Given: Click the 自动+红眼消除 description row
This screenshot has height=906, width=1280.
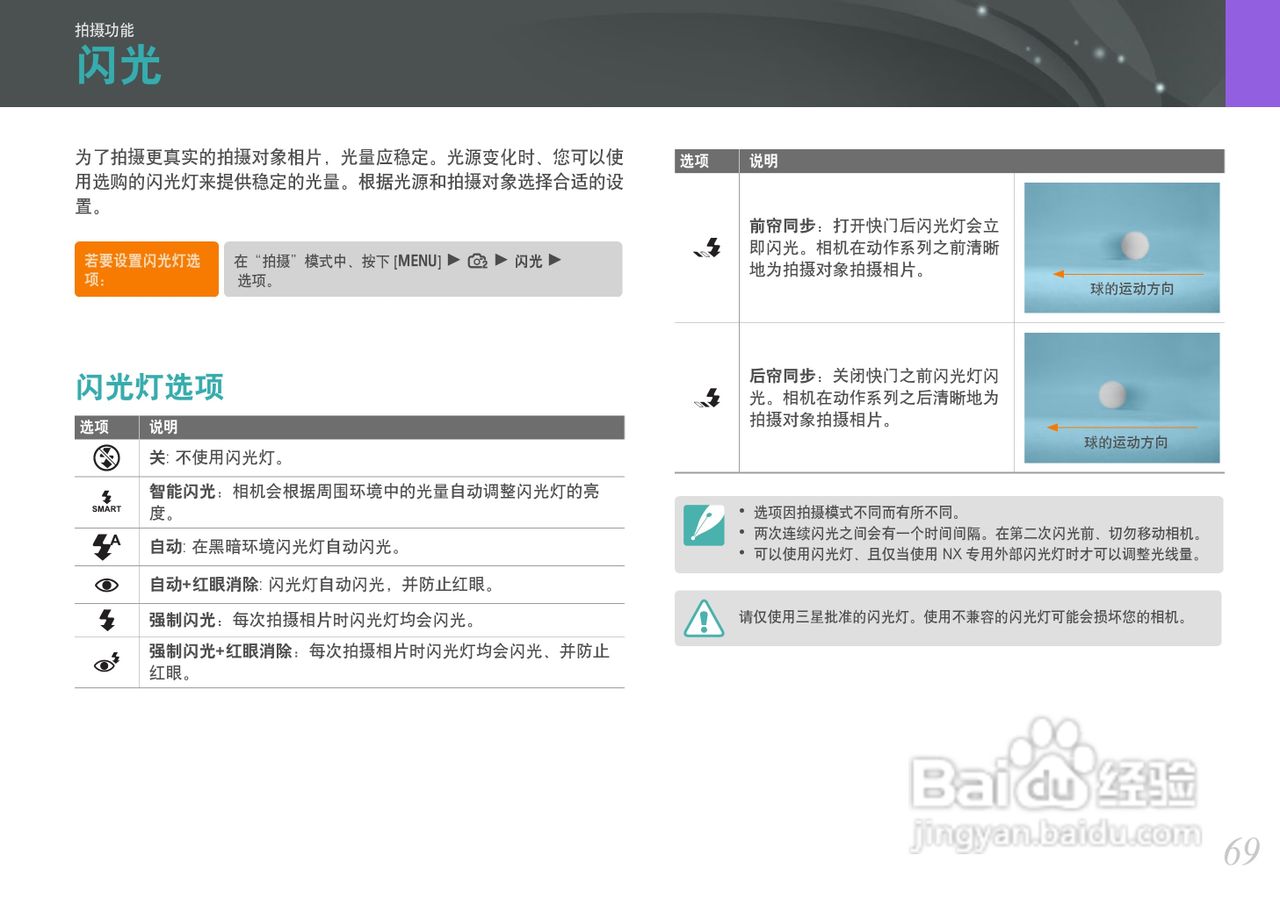Looking at the screenshot, I should [323, 584].
